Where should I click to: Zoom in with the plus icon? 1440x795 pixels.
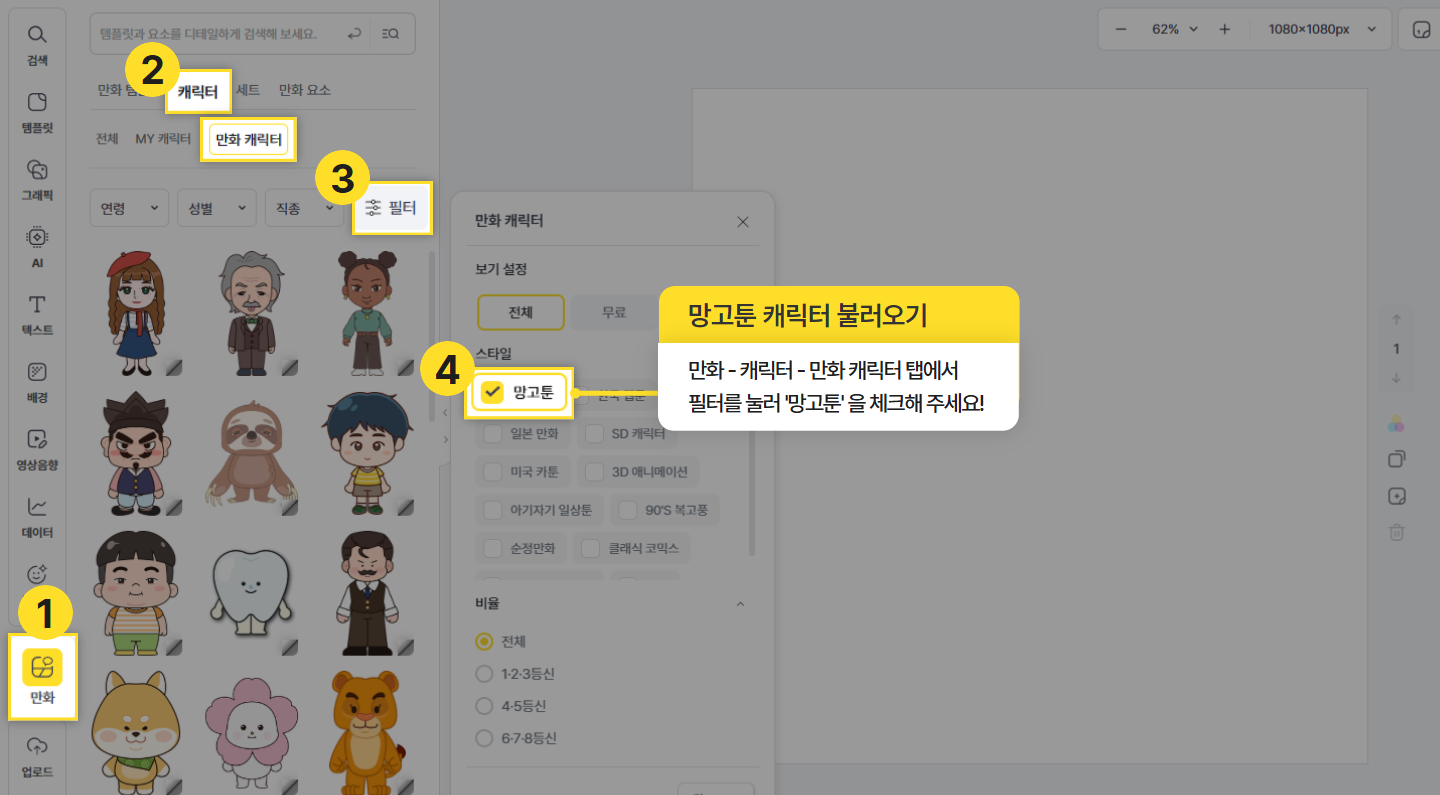pos(1225,30)
